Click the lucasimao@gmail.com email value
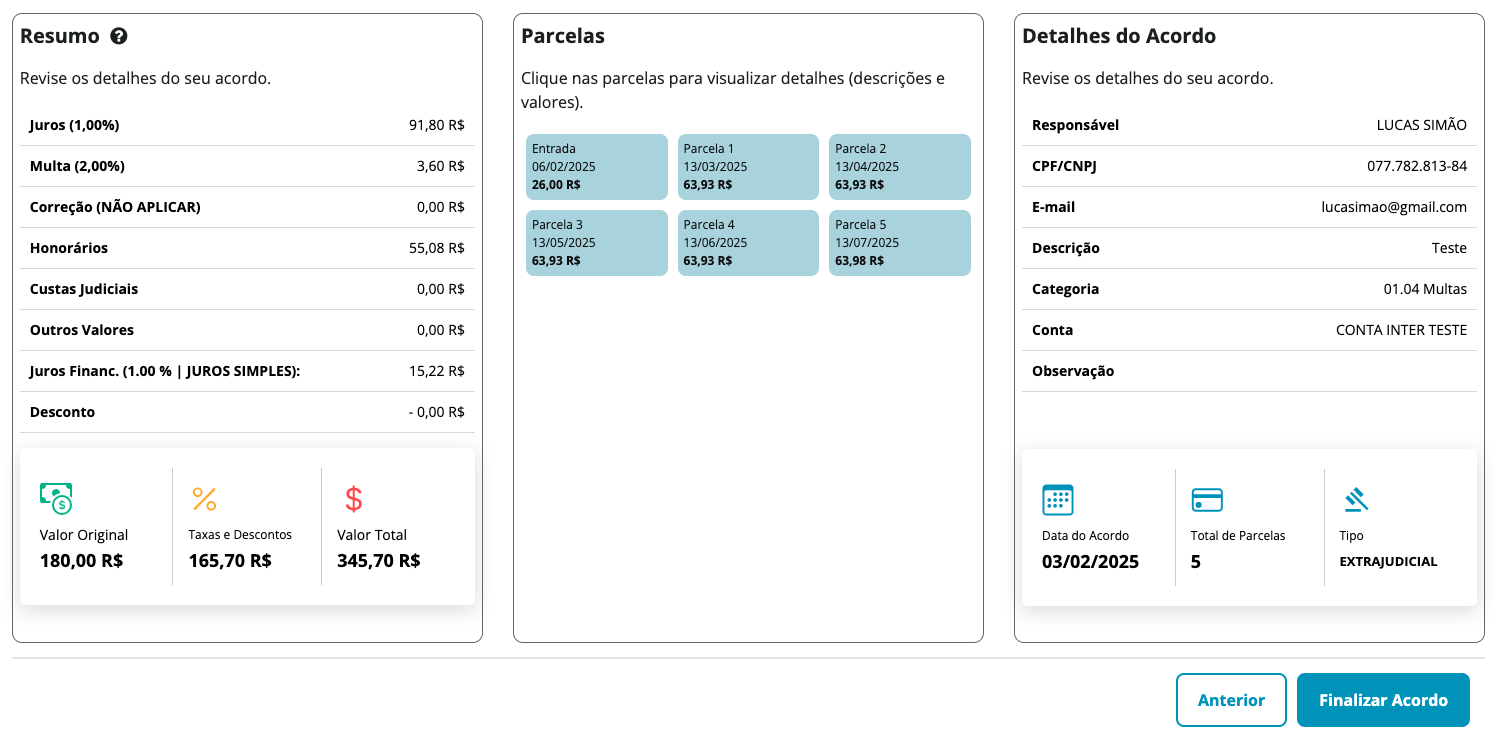This screenshot has height=737, width=1497. tap(1394, 207)
